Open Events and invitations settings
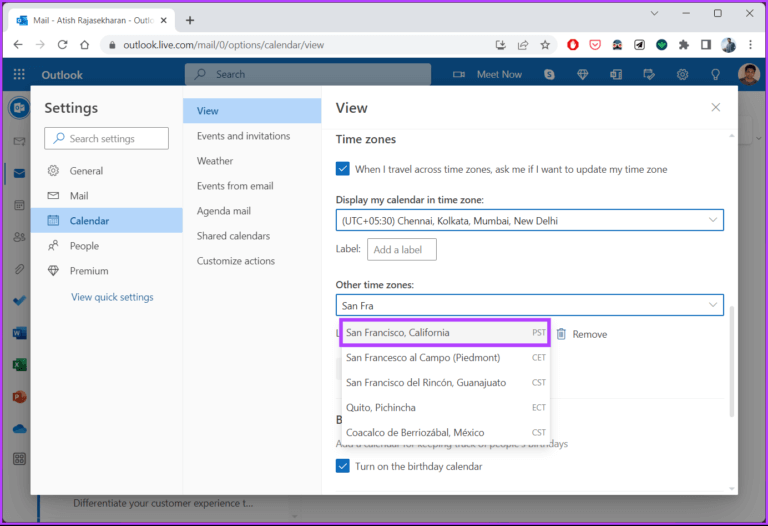 [x=252, y=136]
